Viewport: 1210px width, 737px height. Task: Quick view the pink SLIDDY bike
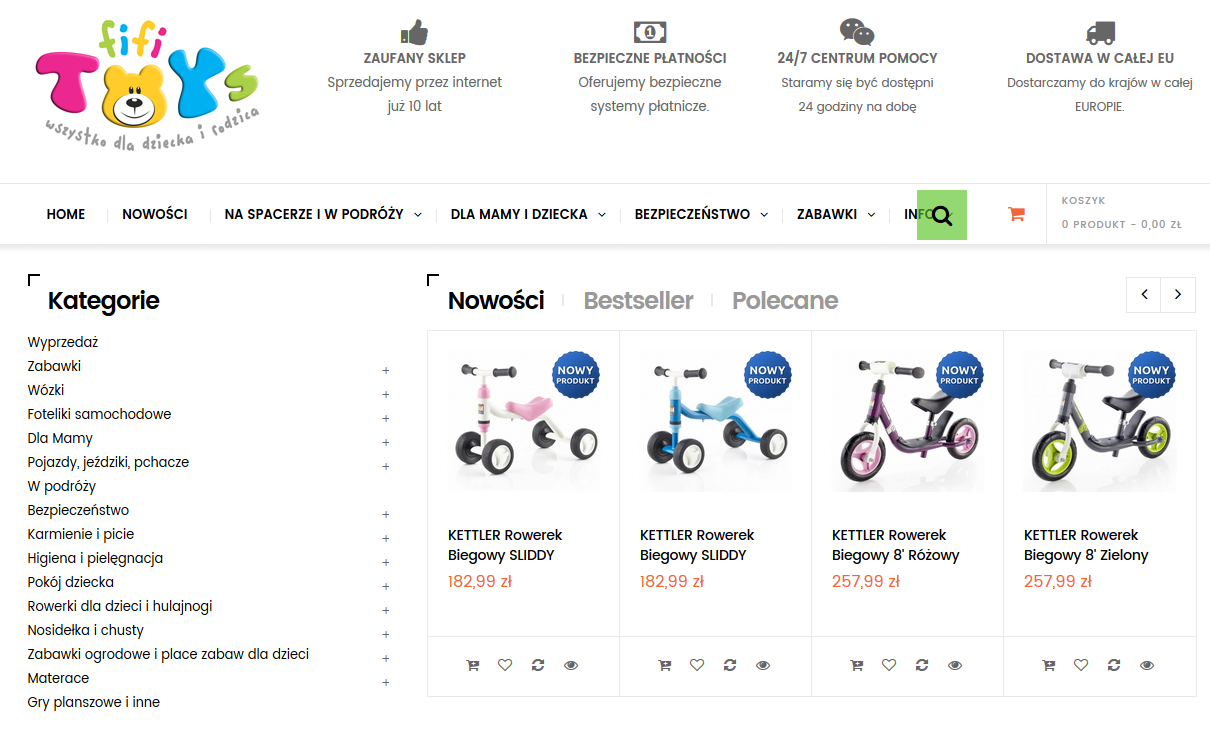click(x=571, y=665)
